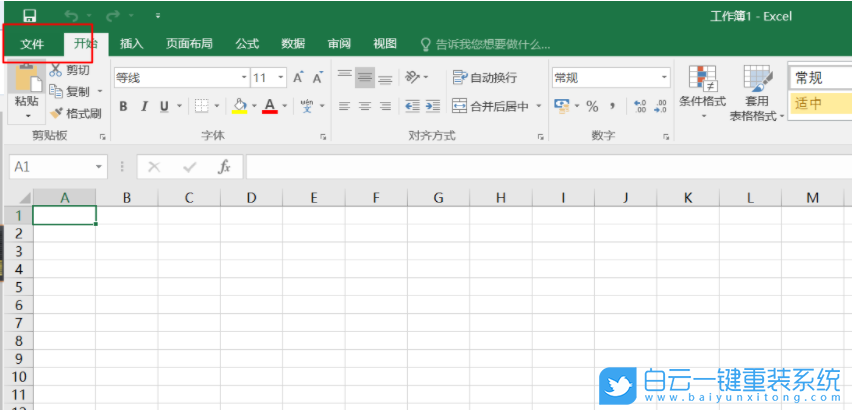
Task: Click the decrease decimal icon
Action: click(660, 106)
